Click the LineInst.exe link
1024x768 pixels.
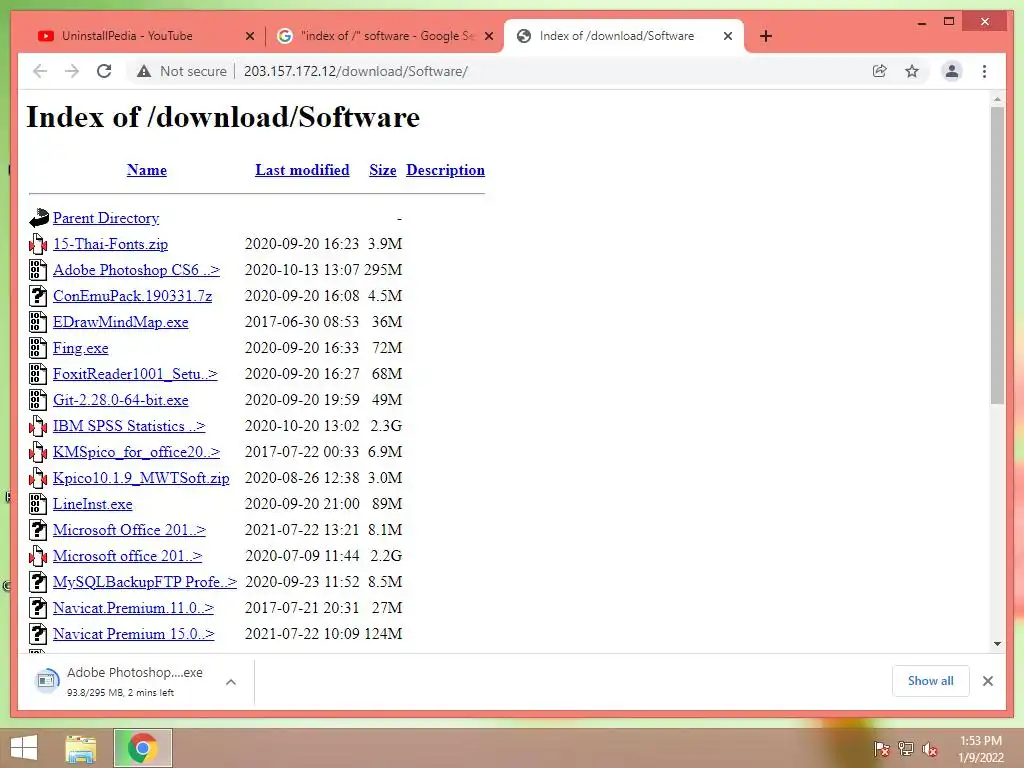pos(93,504)
